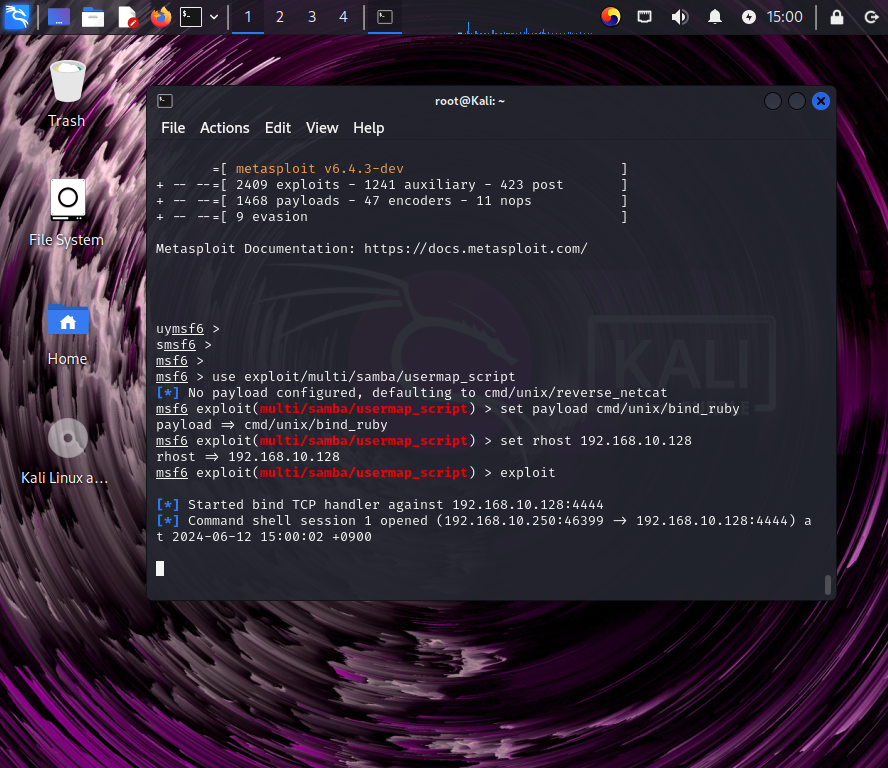
Task: Open the input method tray icon
Action: pos(610,17)
